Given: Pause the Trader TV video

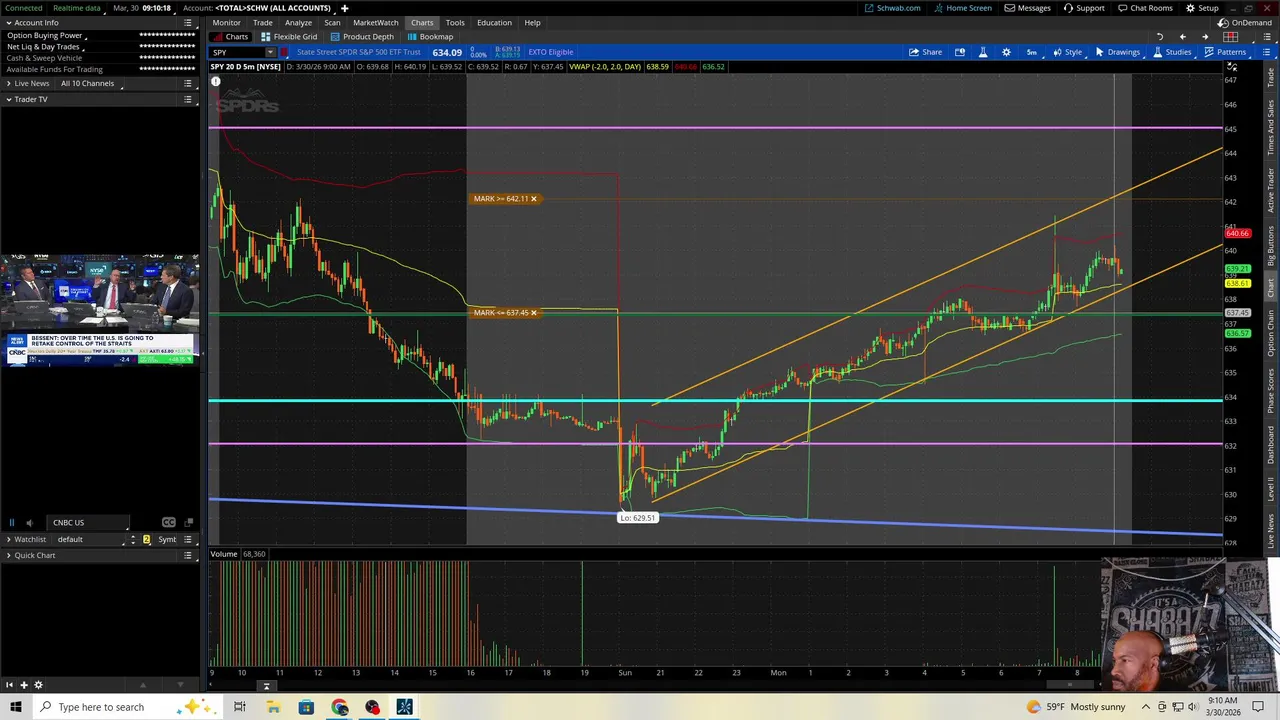Looking at the screenshot, I should (x=12, y=522).
